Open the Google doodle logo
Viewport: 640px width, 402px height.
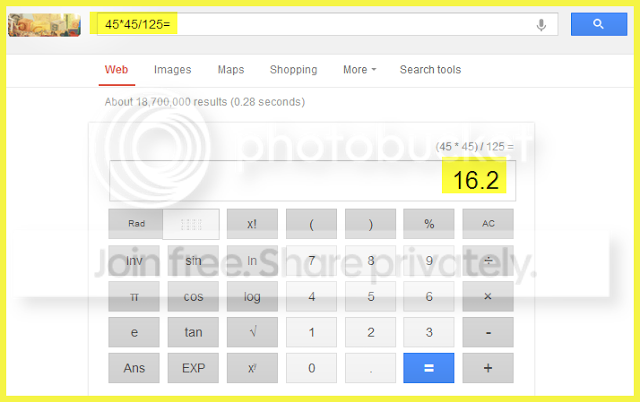point(44,25)
